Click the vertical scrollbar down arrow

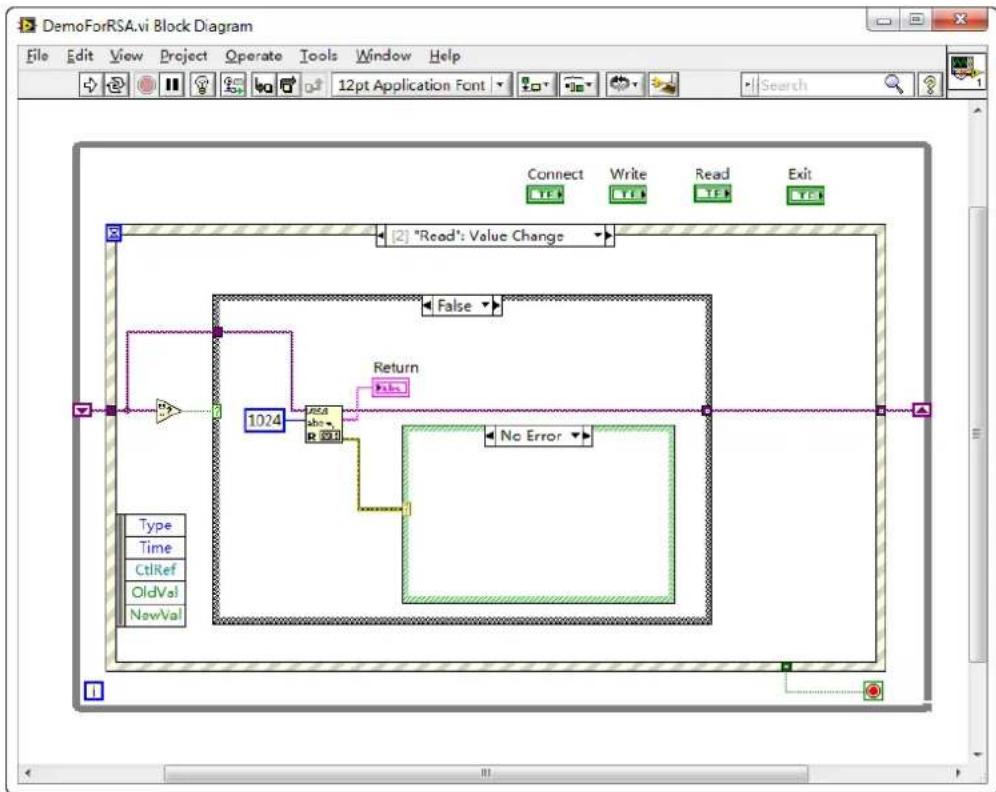[x=977, y=755]
